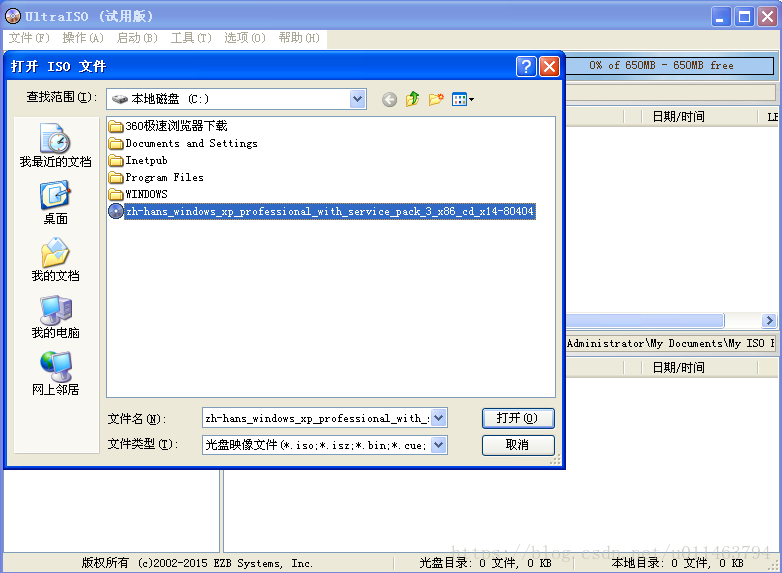Click the horizontal scrollbar track in UltraISO
This screenshot has width=782, height=573.
[743, 320]
